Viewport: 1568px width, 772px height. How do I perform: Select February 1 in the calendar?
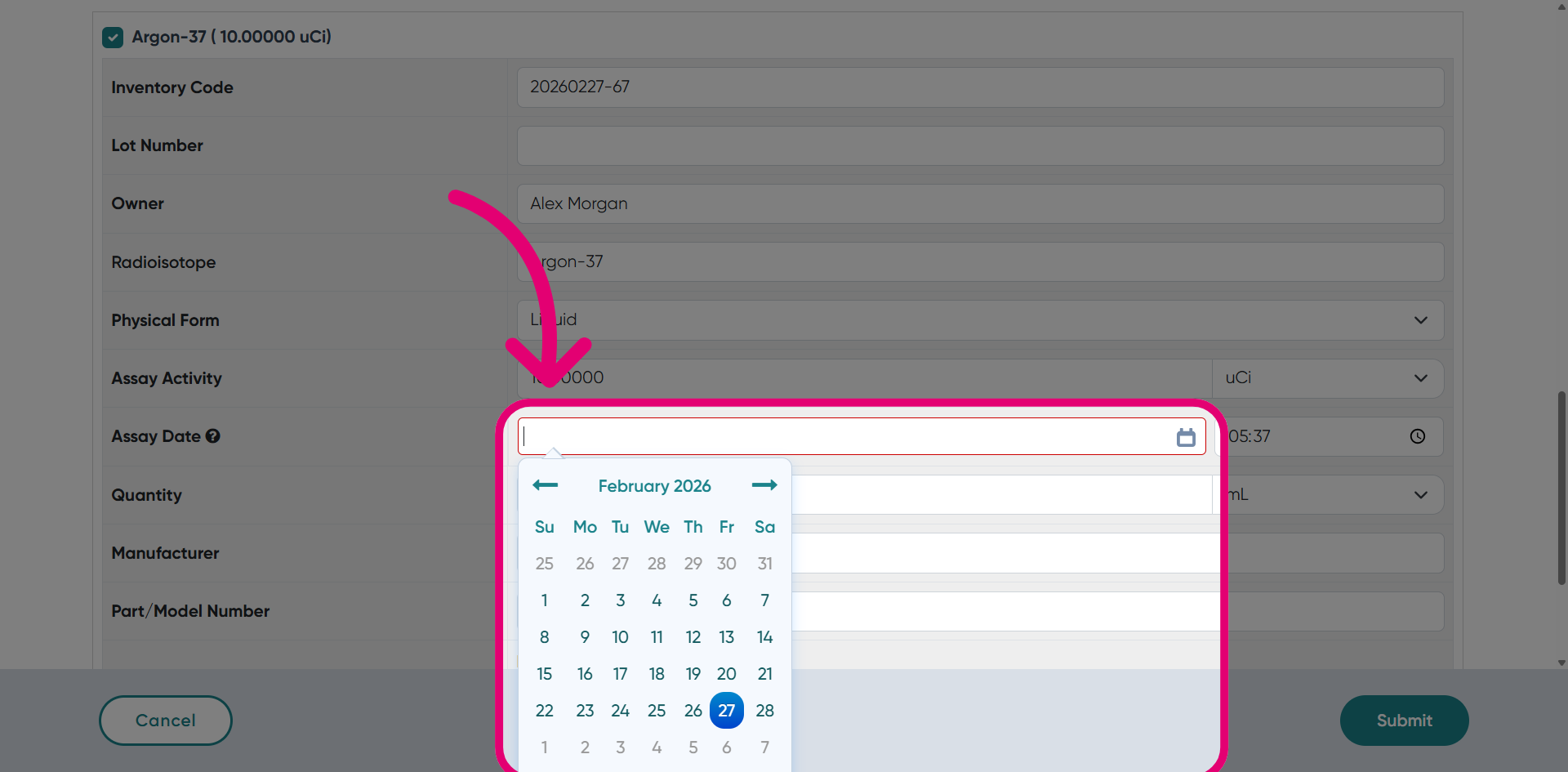click(x=545, y=600)
